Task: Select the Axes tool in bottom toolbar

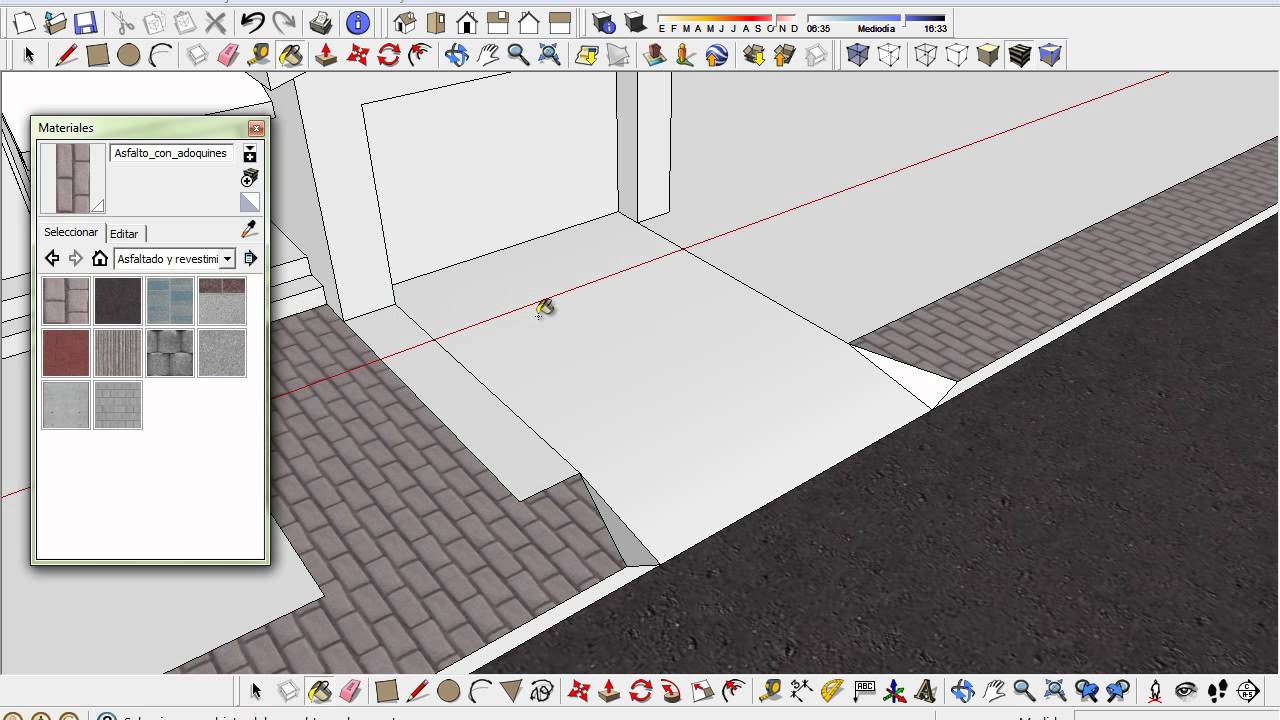Action: click(x=895, y=690)
